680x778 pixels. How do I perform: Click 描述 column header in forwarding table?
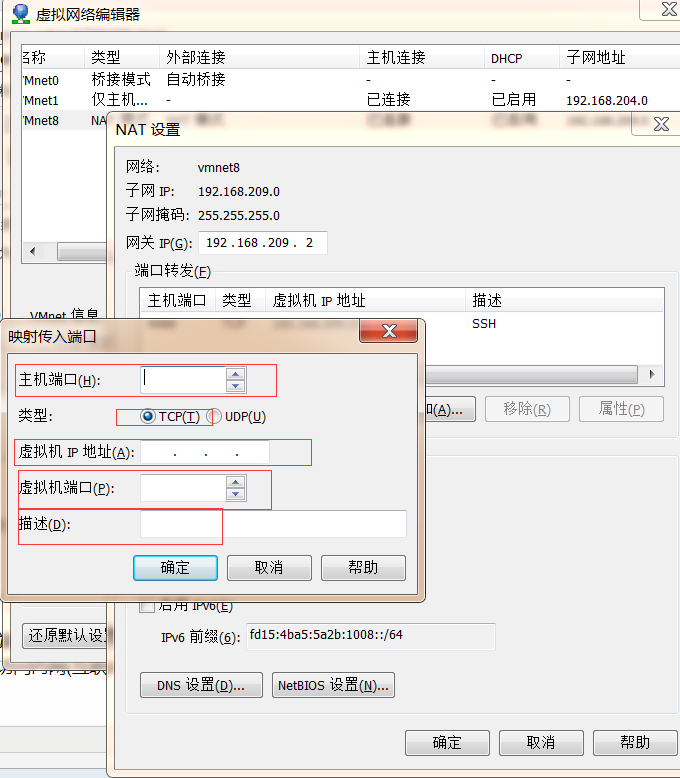click(x=564, y=300)
